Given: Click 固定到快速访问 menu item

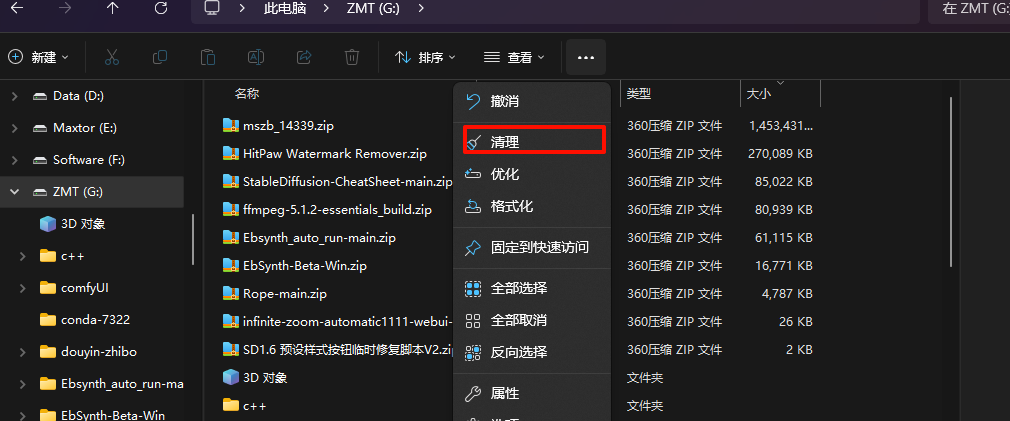Looking at the screenshot, I should point(539,247).
